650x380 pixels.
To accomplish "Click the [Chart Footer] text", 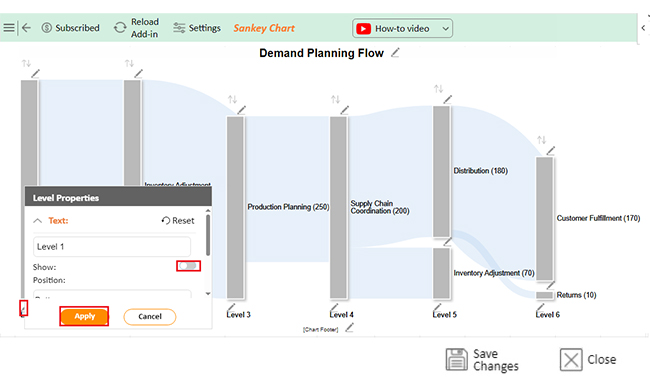I will click(320, 329).
